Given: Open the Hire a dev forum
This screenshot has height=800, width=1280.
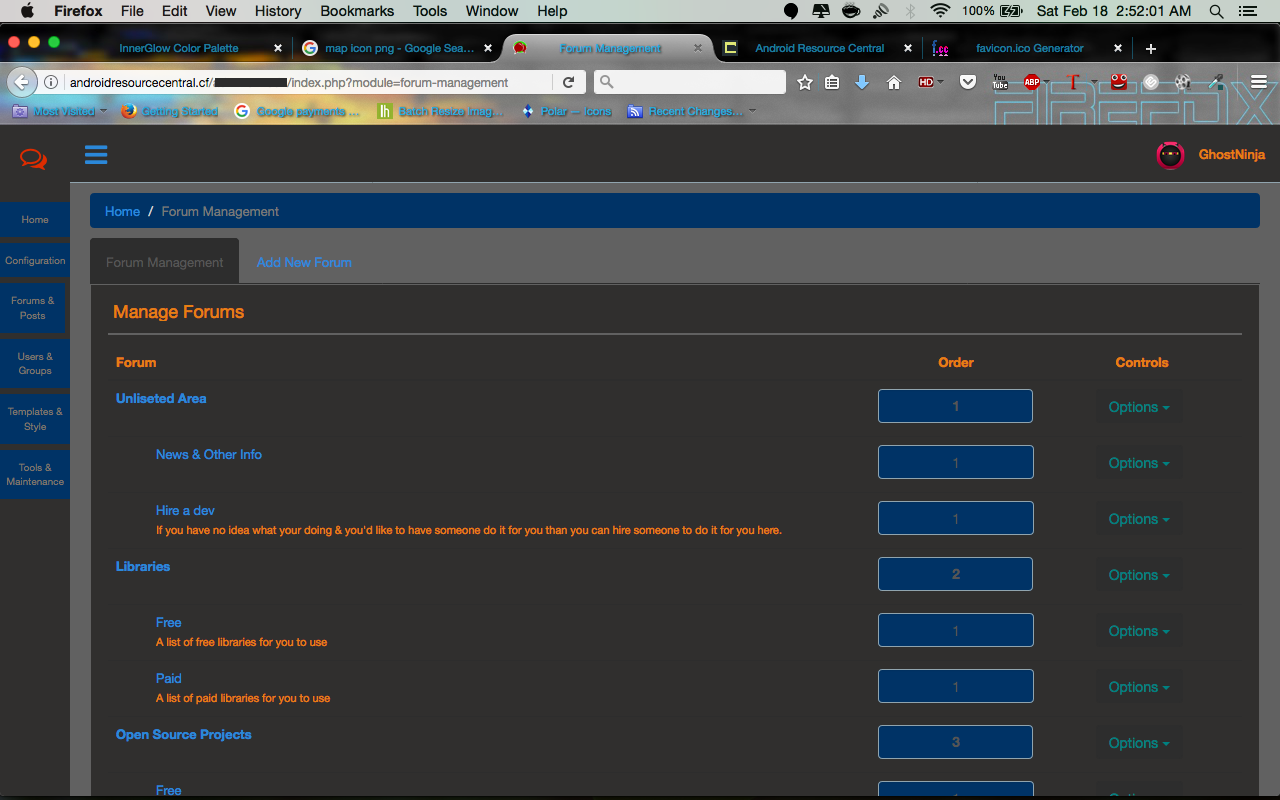Looking at the screenshot, I should [185, 510].
